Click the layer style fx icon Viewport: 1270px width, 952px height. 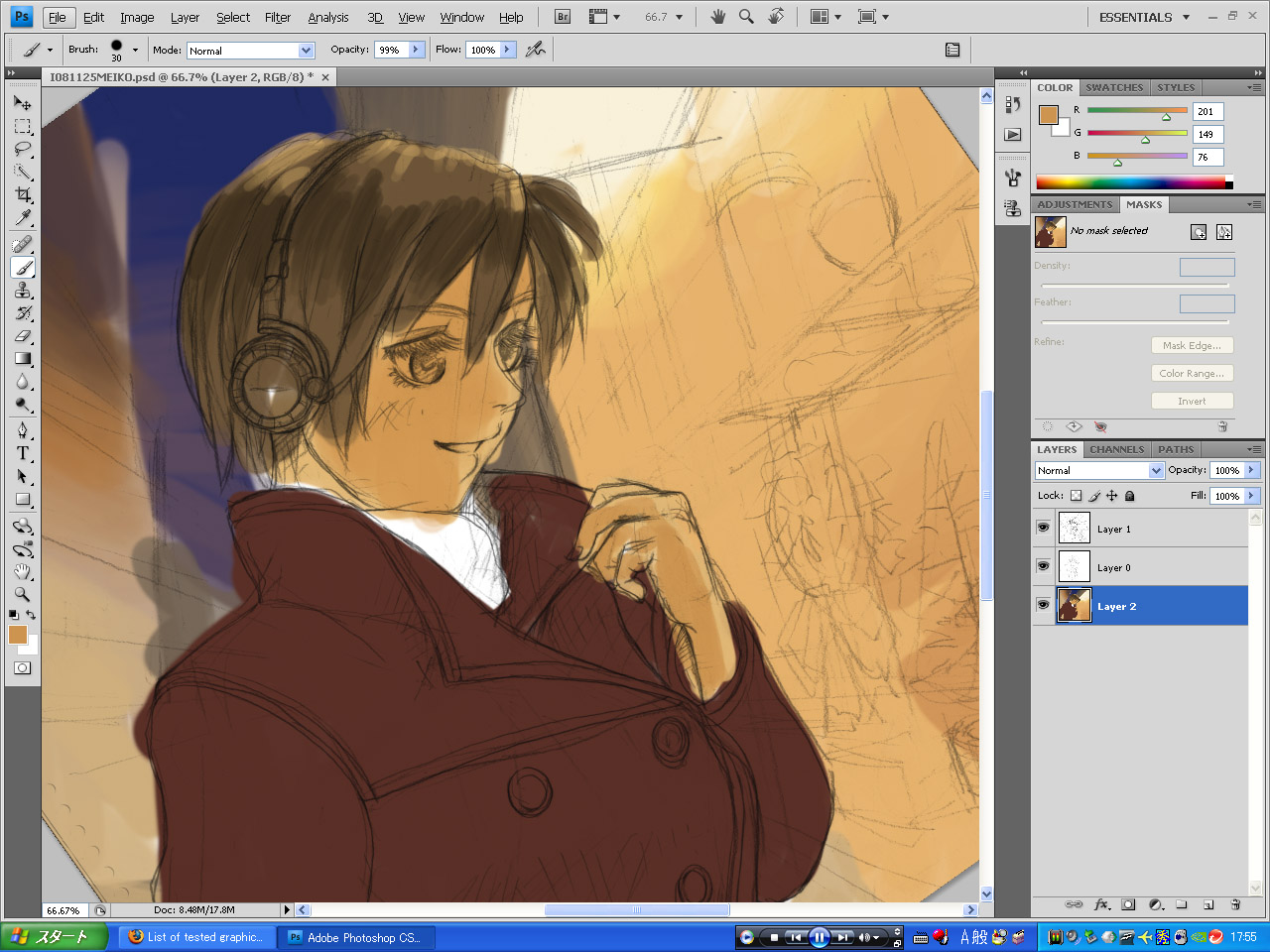coord(1101,904)
